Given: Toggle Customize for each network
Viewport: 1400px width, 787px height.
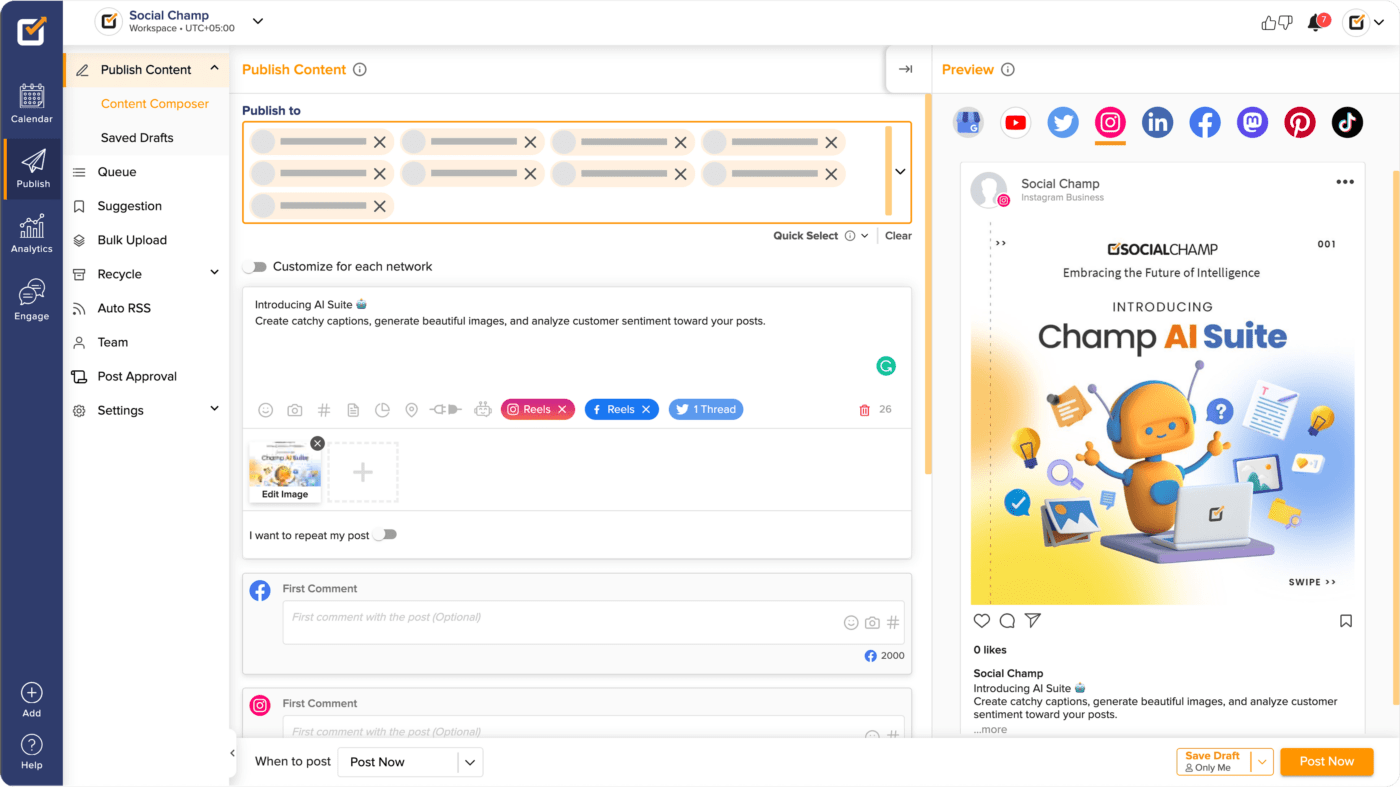Looking at the screenshot, I should click(256, 267).
